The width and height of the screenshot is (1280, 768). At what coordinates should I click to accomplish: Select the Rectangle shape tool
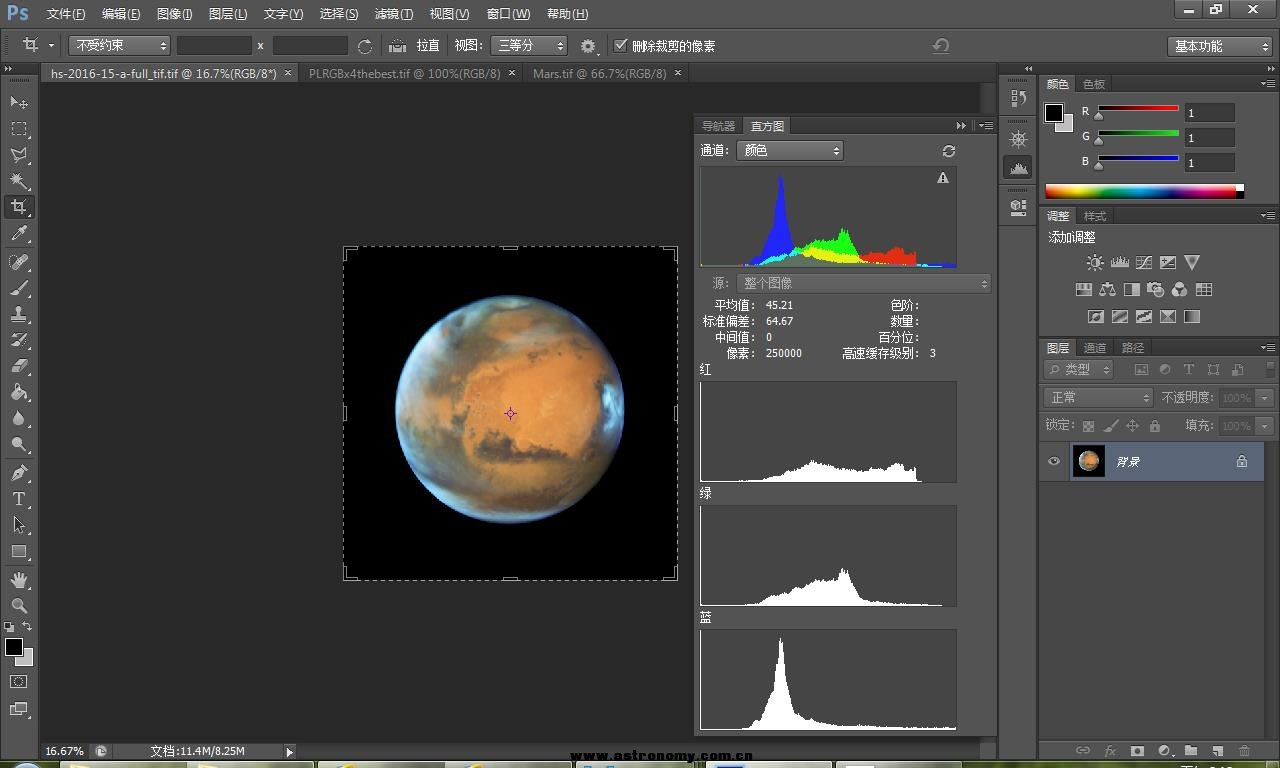(x=19, y=551)
